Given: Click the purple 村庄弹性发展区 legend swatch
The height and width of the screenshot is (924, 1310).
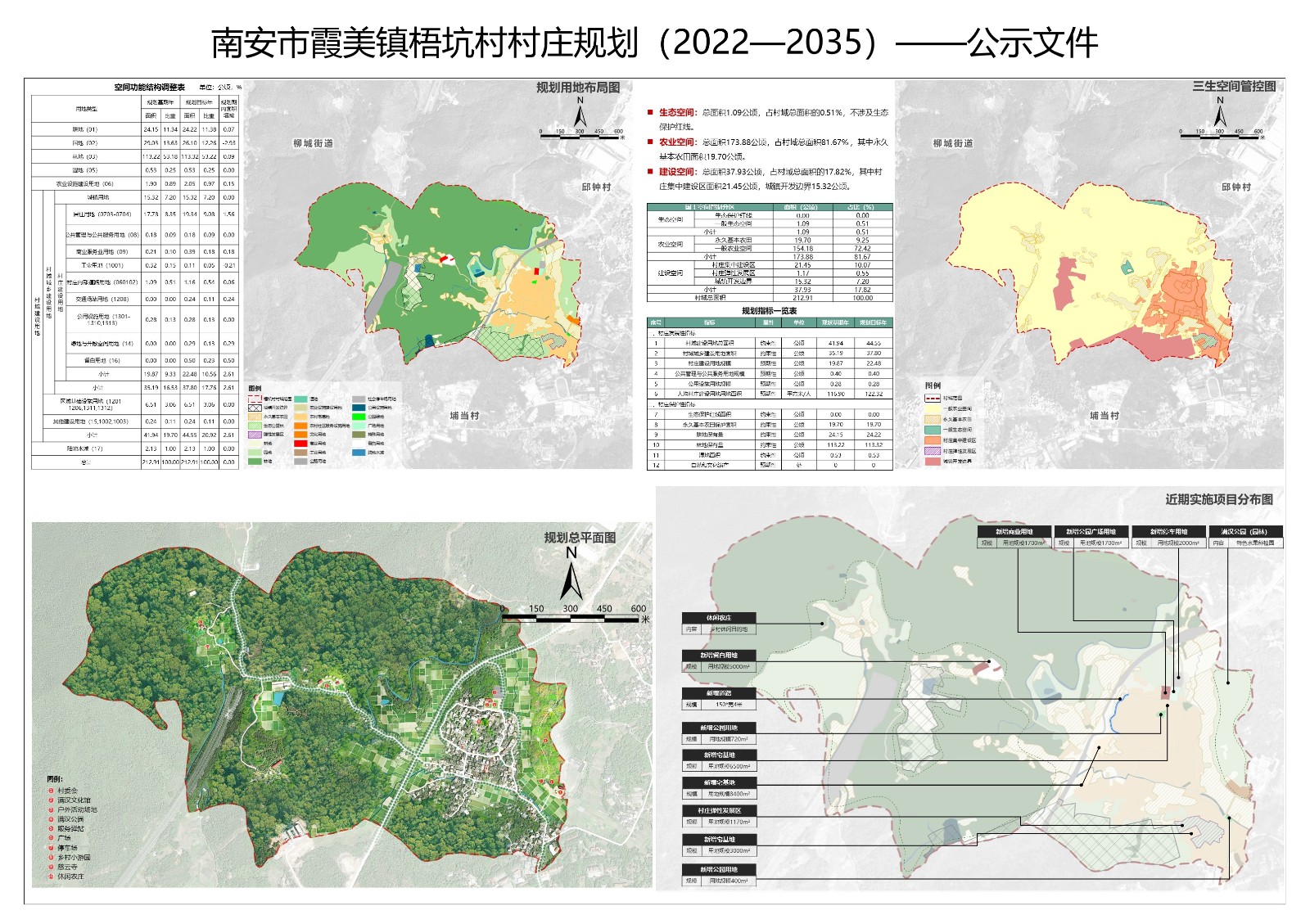Looking at the screenshot, I should click(x=932, y=451).
